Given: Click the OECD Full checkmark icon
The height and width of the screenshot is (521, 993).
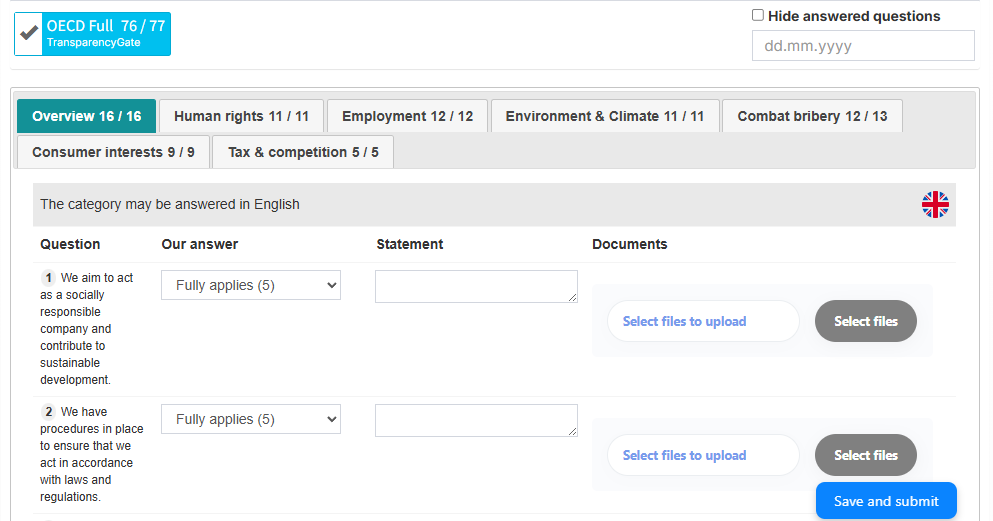Looking at the screenshot, I should [30, 33].
